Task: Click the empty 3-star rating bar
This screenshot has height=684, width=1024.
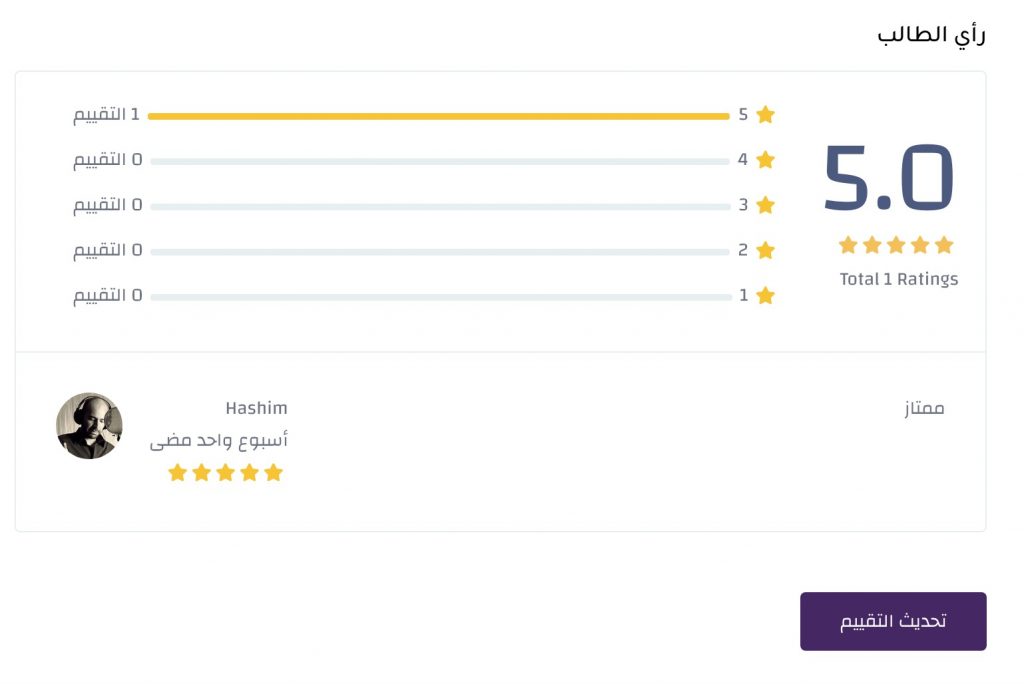Action: [440, 206]
